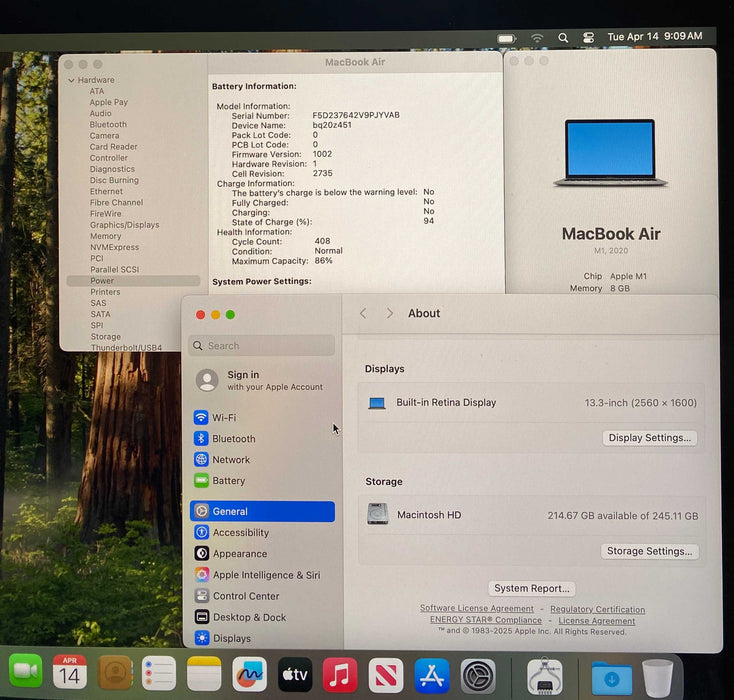
Task: Go back in About pane
Action: pos(363,313)
